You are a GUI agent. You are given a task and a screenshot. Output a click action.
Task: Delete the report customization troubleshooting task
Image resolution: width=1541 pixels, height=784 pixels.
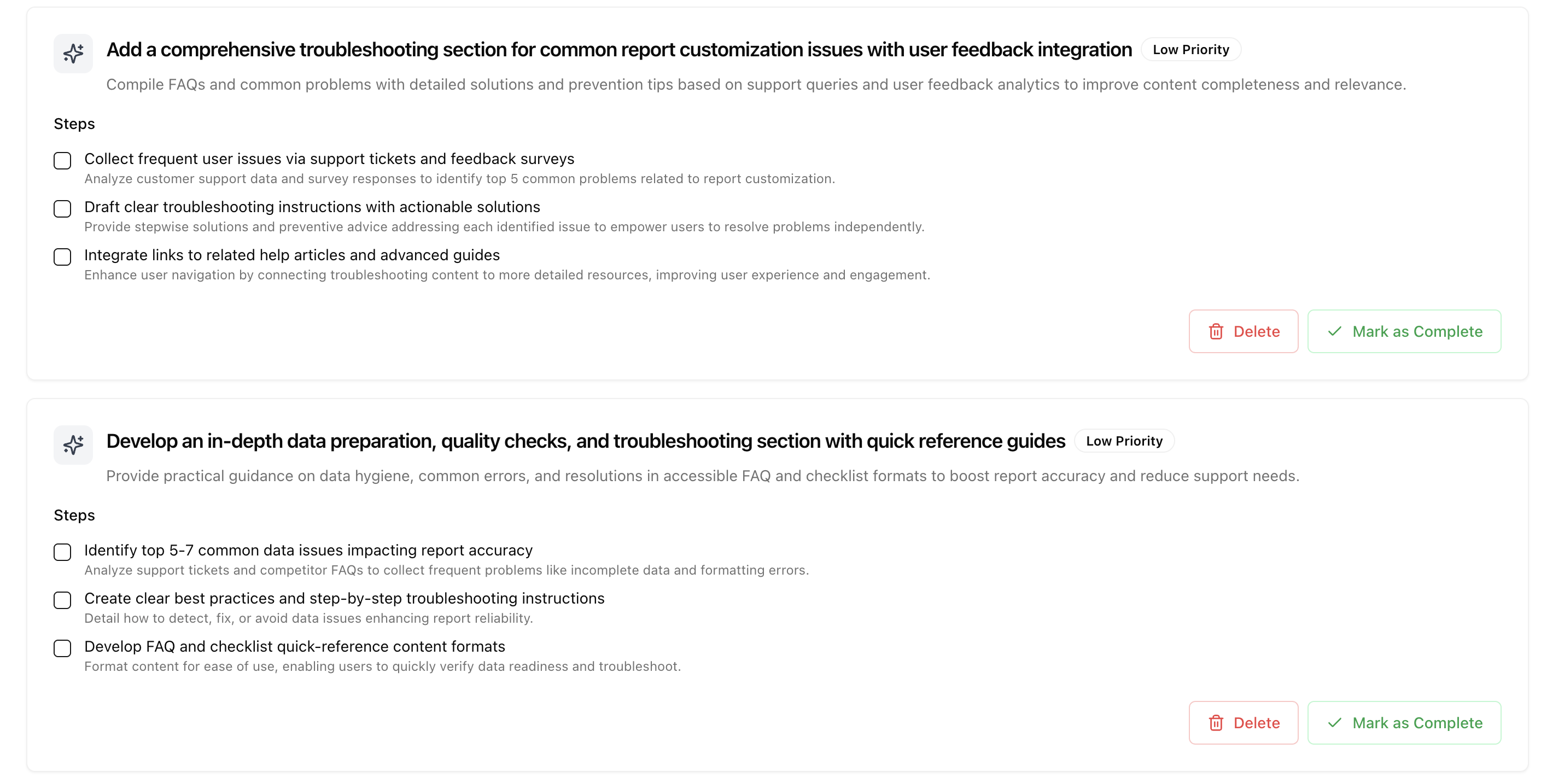(1243, 331)
